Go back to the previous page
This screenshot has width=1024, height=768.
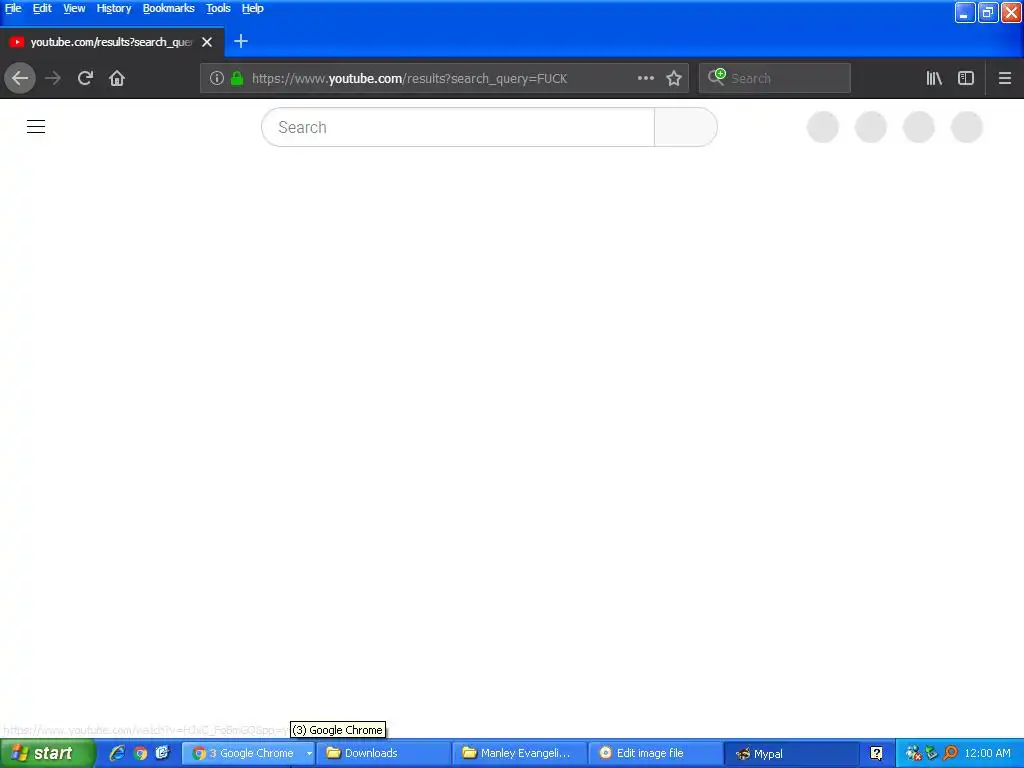pyautogui.click(x=20, y=78)
